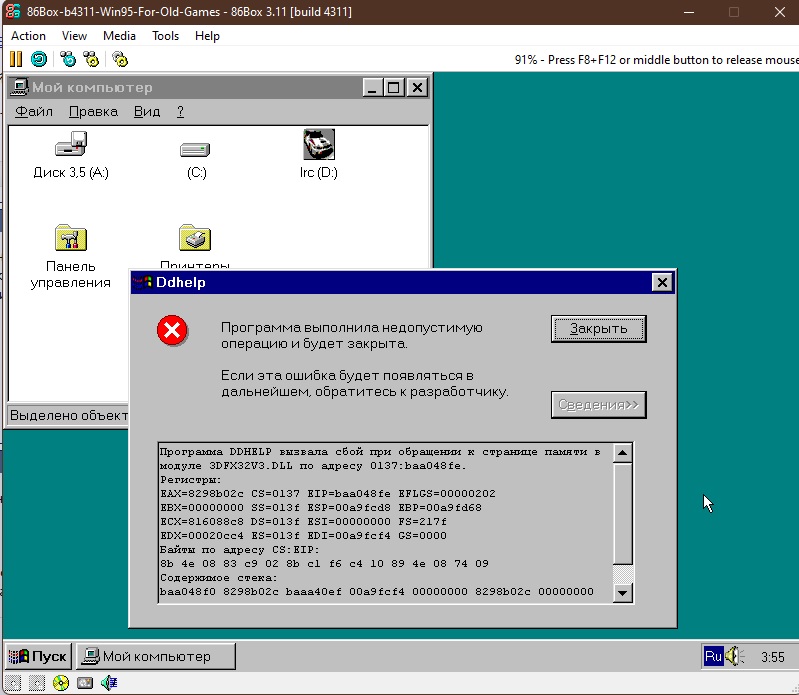
Task: Click the leftmost floppy drive status icon
Action: 13,683
